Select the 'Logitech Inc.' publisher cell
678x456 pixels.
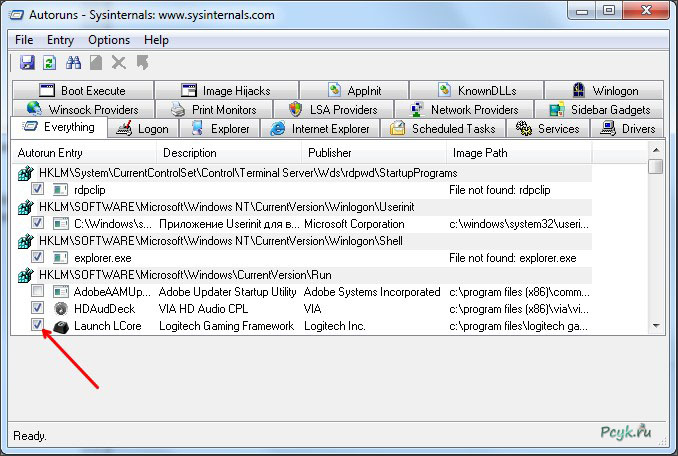point(335,326)
